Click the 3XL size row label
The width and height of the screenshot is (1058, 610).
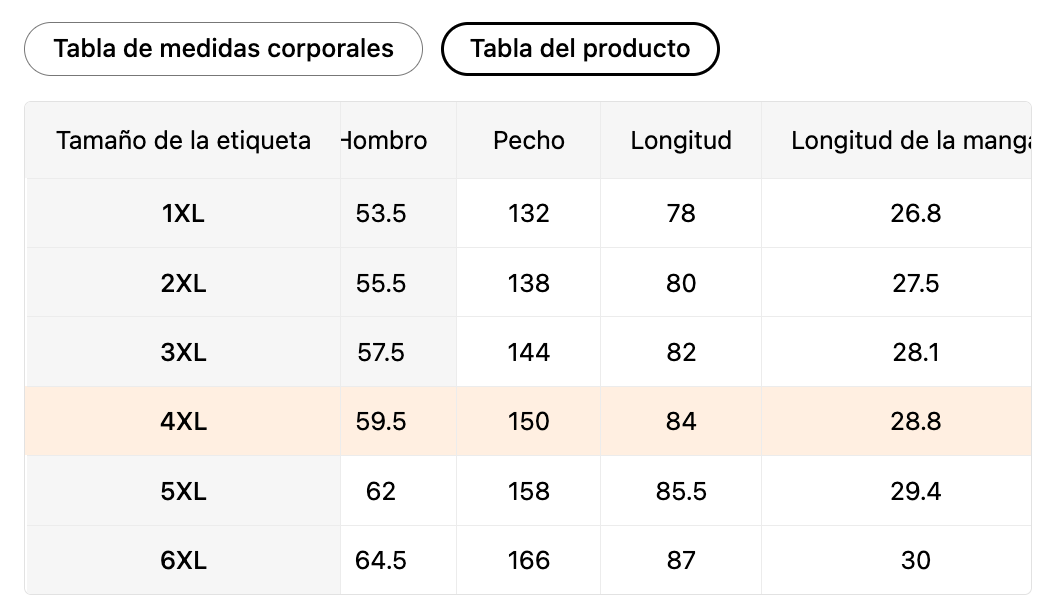point(183,352)
